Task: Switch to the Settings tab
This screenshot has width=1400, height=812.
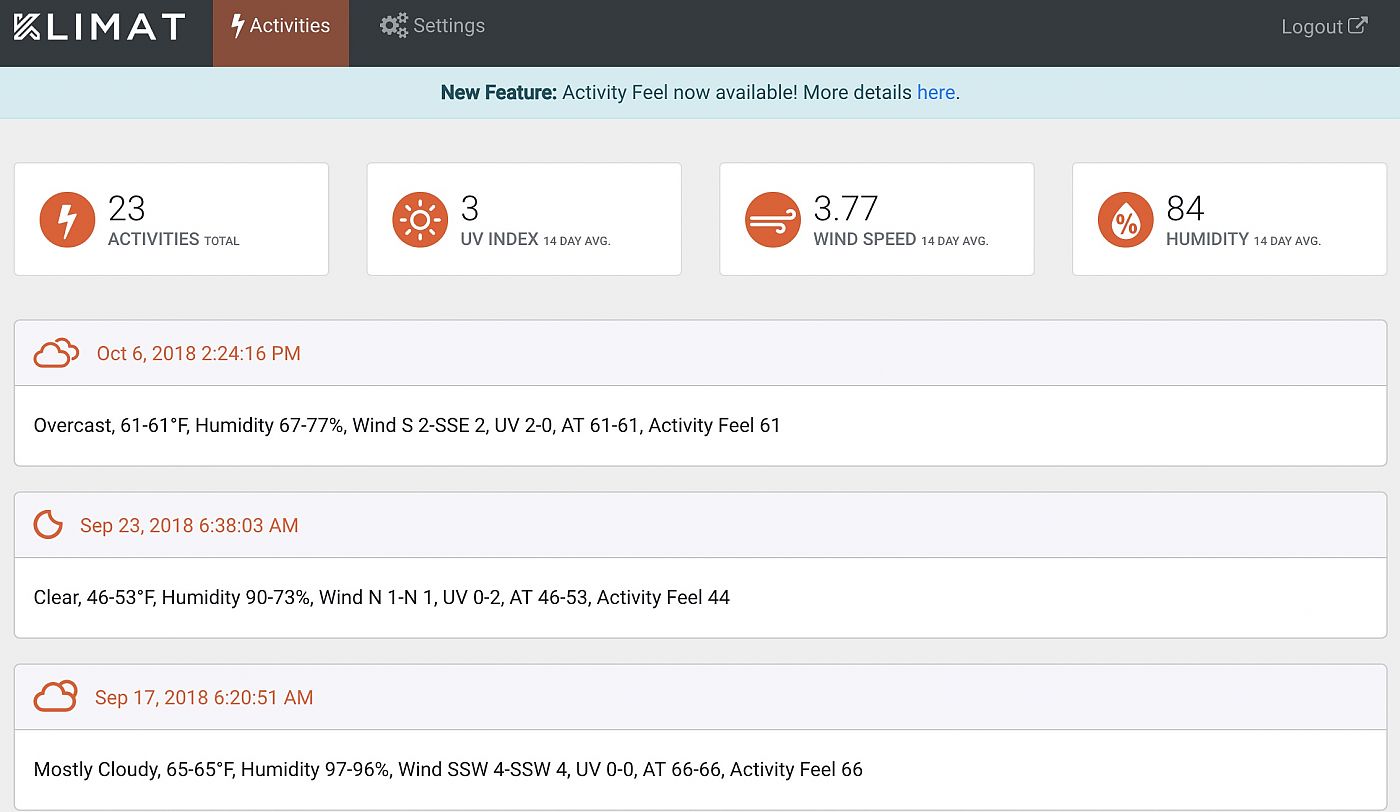Action: [432, 25]
